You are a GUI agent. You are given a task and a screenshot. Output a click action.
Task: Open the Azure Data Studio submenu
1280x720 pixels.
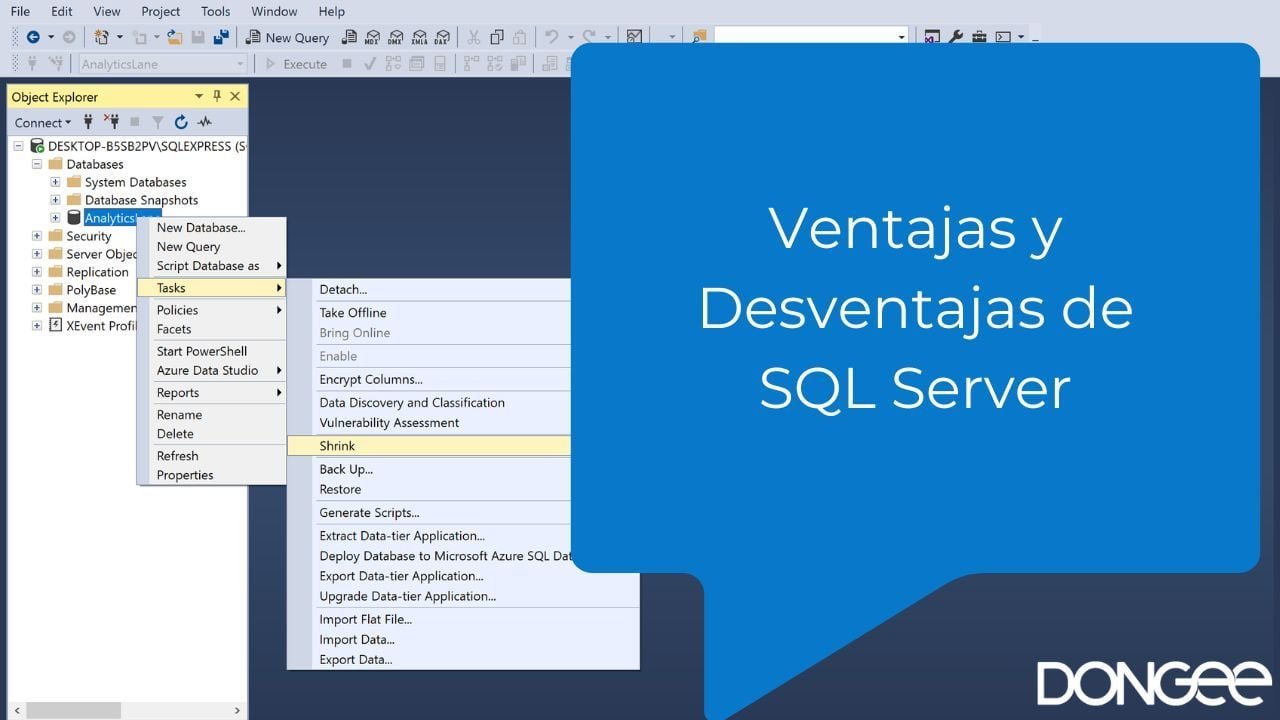coord(212,370)
